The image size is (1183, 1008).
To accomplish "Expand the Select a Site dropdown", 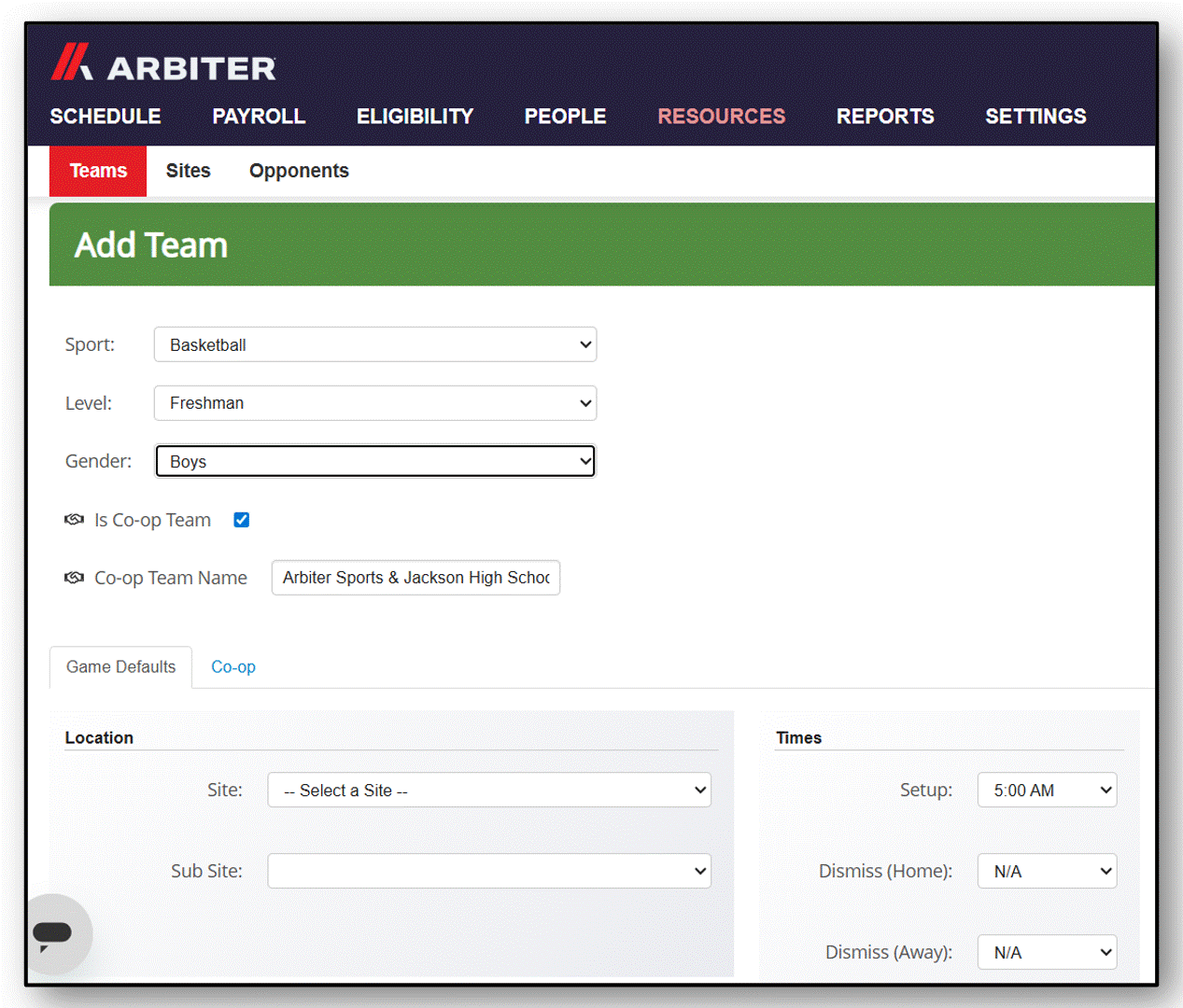I will pos(489,790).
